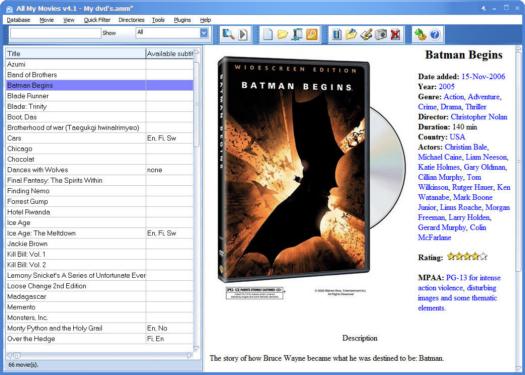Open database using yellow folder icon
525x375 pixels.
click(x=282, y=34)
